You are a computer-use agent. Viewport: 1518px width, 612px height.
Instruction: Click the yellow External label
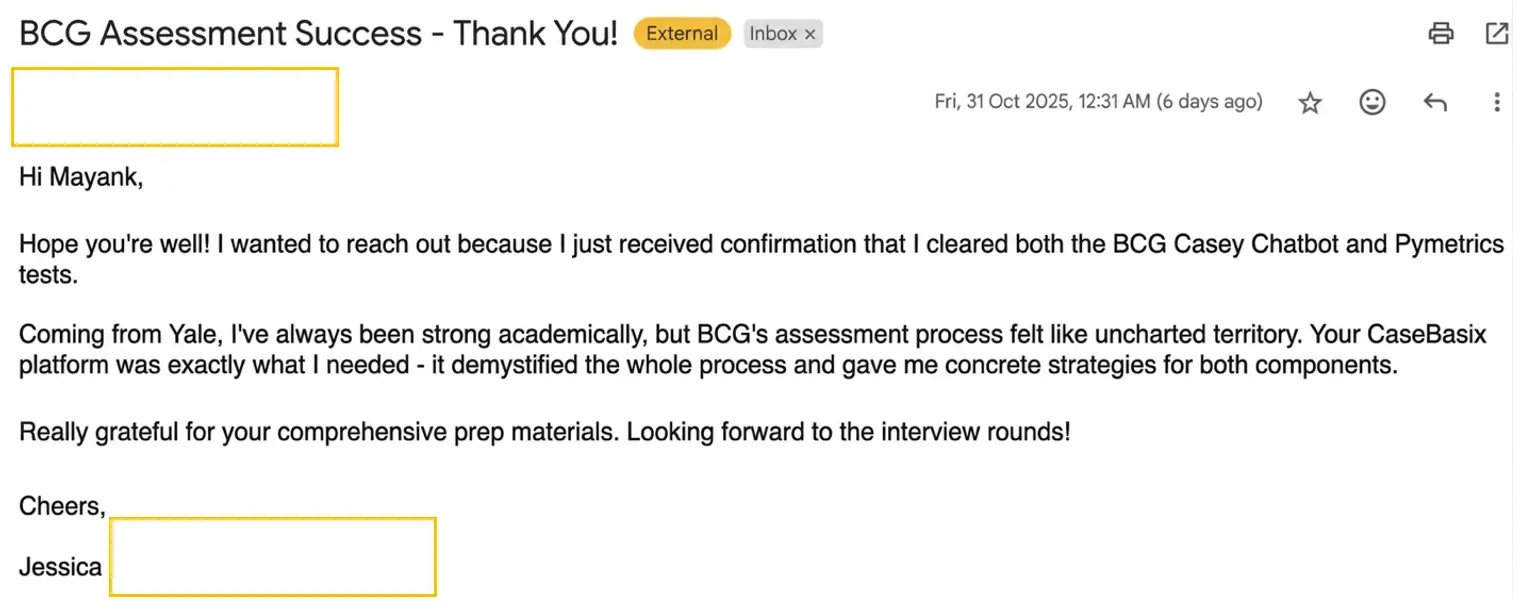tap(682, 34)
